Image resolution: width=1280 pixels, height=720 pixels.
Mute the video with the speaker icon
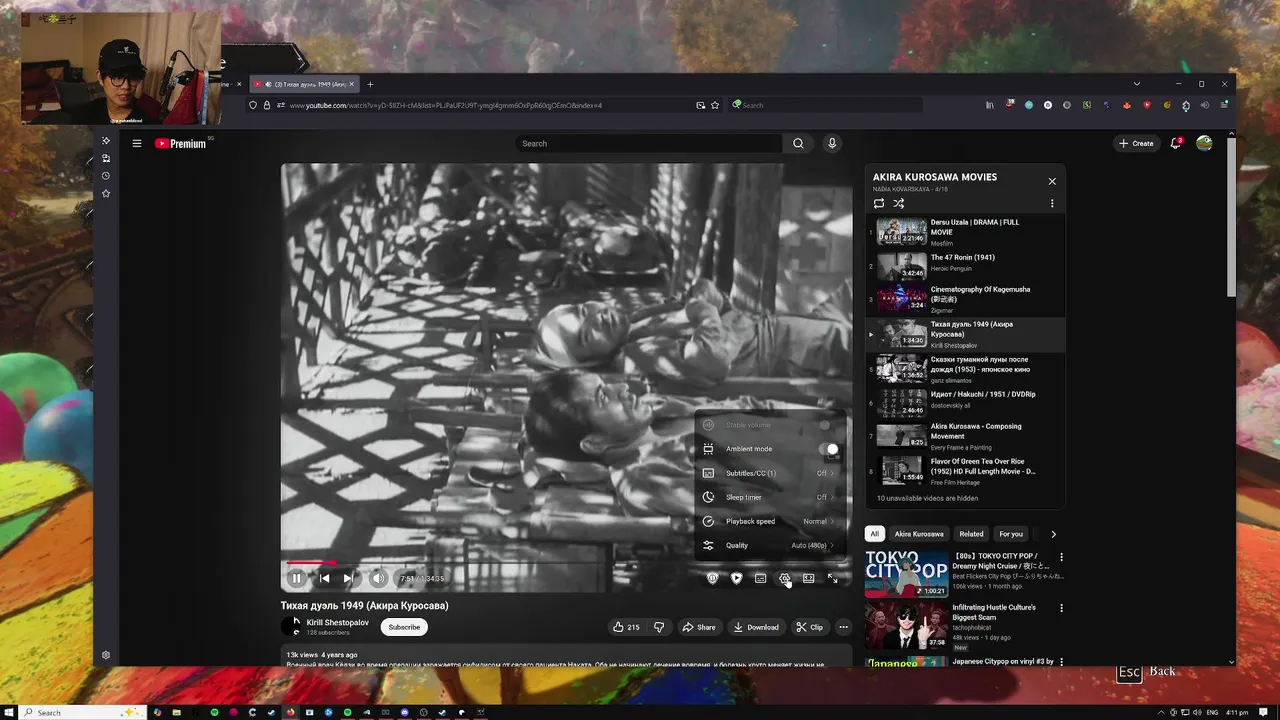click(378, 578)
